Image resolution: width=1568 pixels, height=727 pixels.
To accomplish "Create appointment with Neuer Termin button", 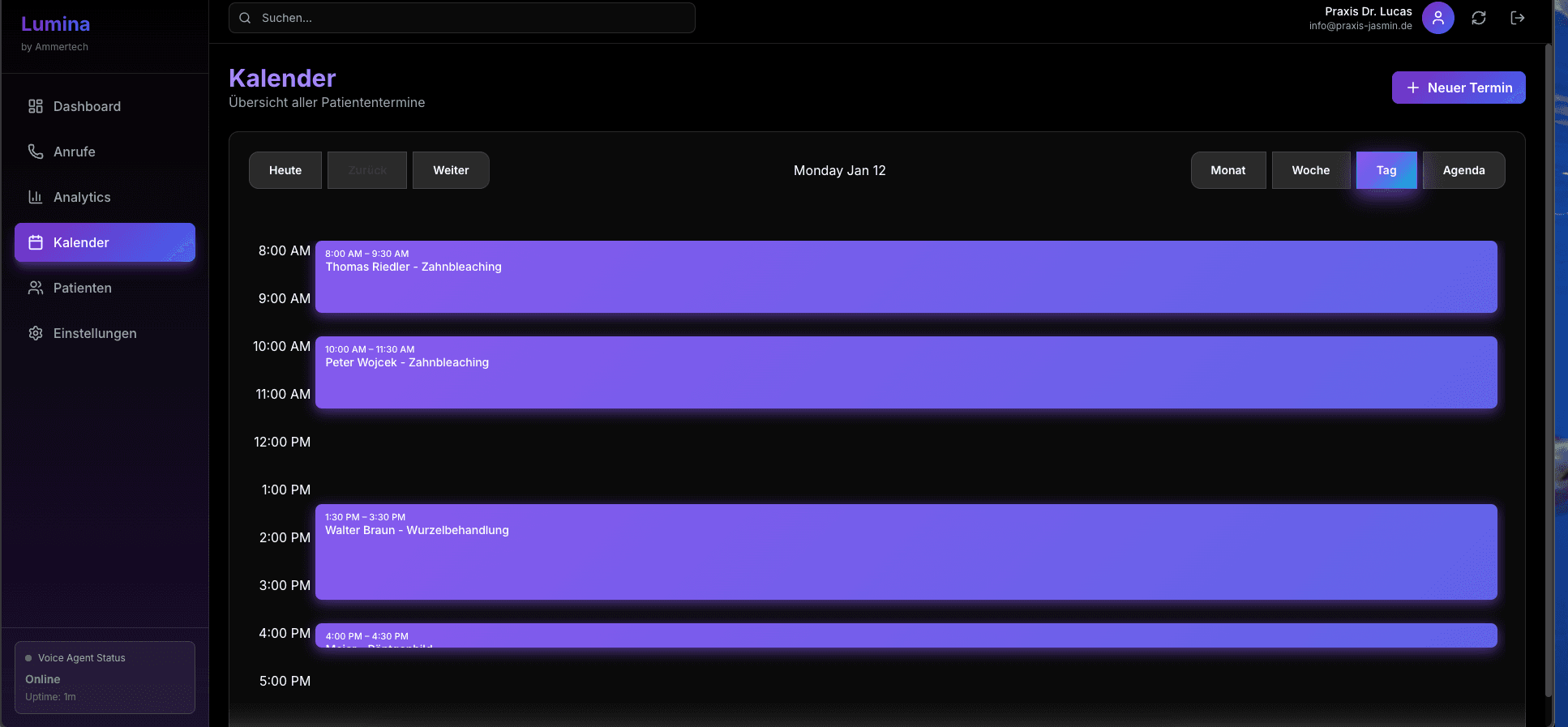I will click(1459, 88).
